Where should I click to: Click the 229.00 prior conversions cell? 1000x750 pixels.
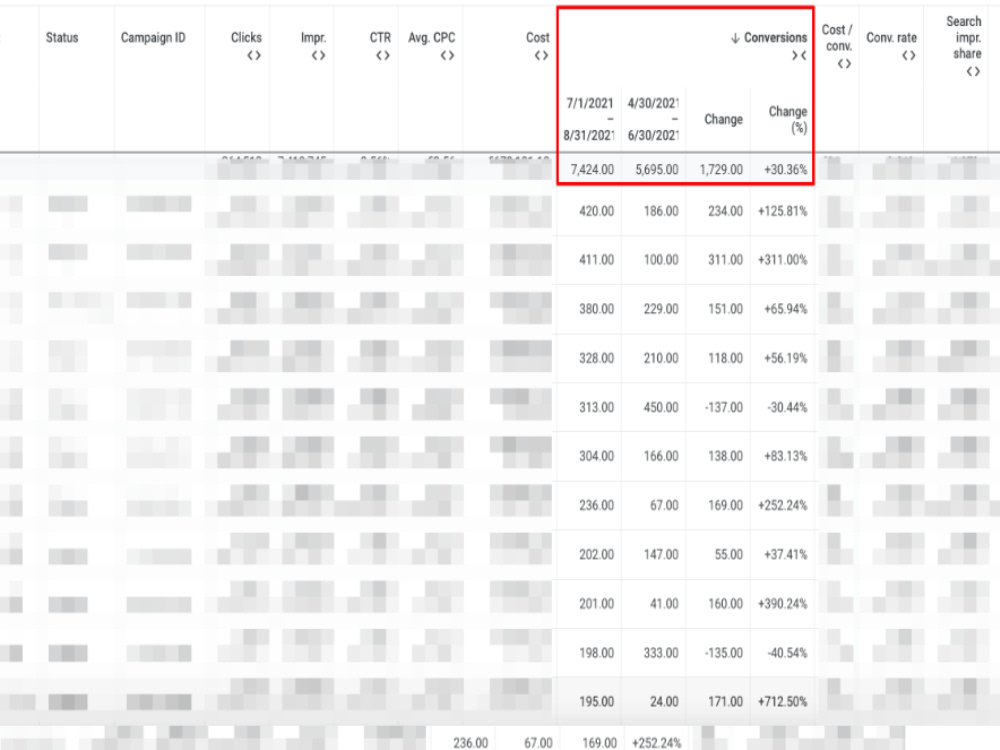[x=661, y=309]
